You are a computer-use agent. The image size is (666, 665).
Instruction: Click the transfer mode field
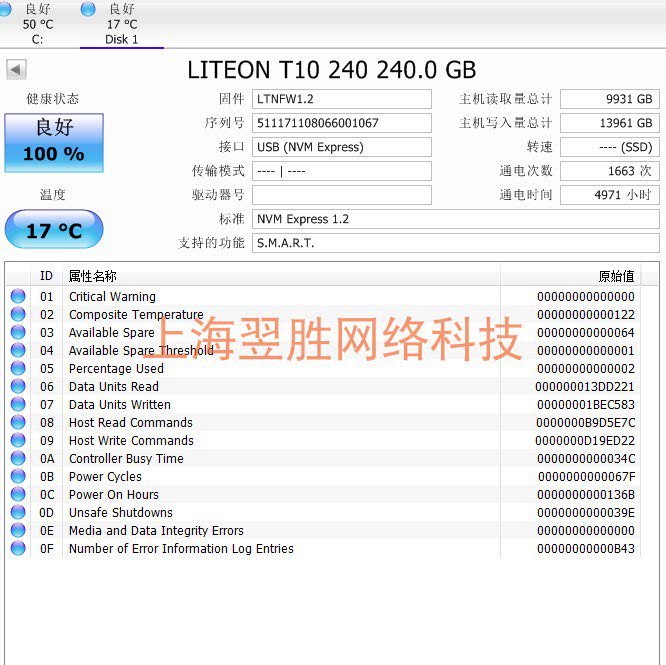tap(341, 171)
